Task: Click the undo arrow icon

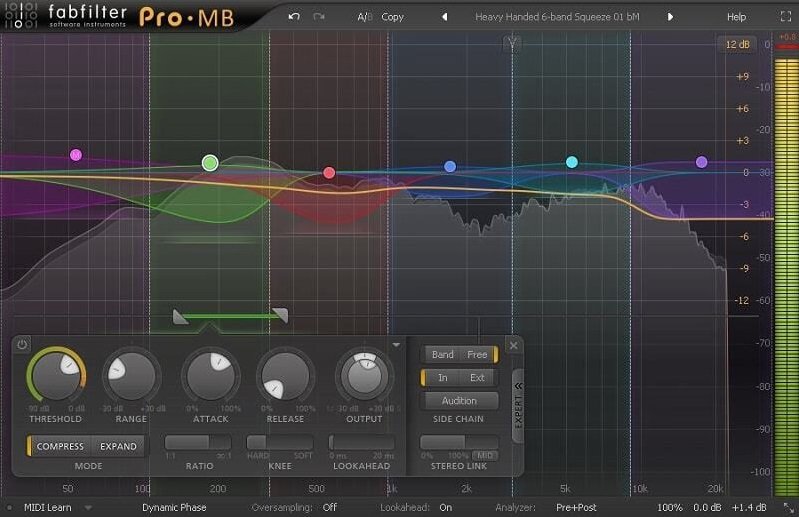Action: (294, 17)
